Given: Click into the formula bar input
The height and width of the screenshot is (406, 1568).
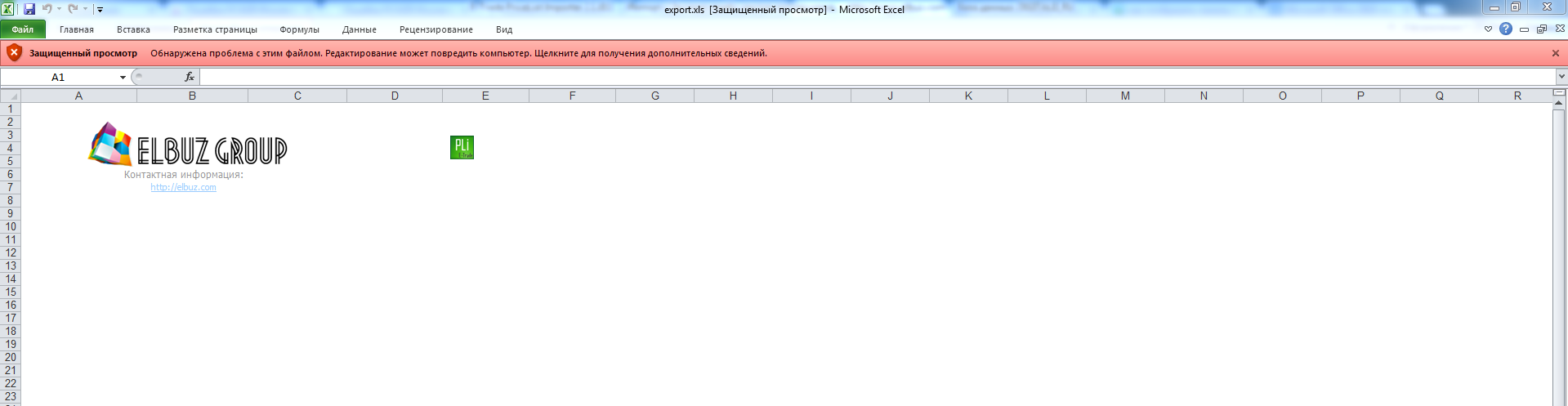Looking at the screenshot, I should [878, 77].
